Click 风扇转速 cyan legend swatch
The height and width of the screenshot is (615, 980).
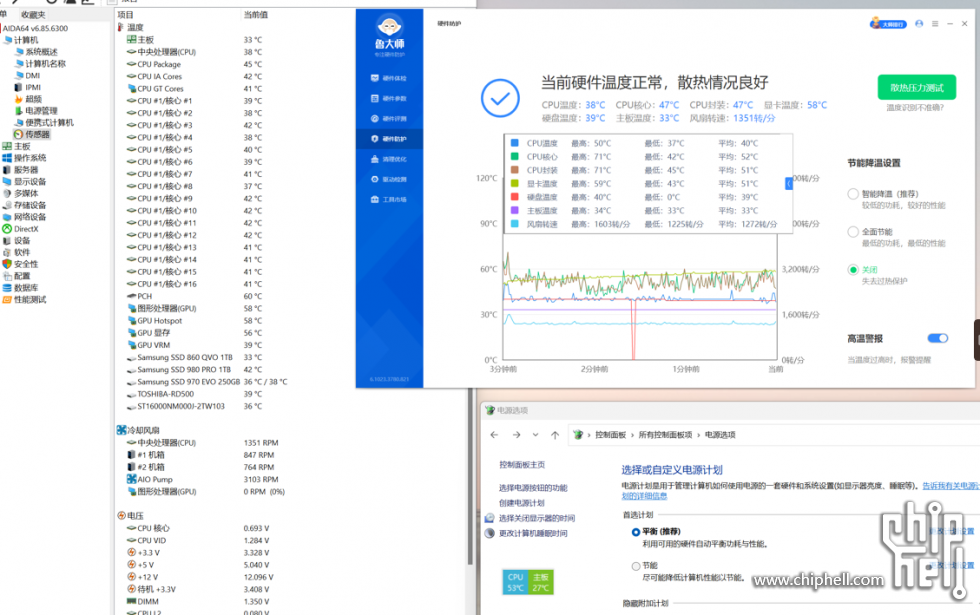[x=514, y=224]
